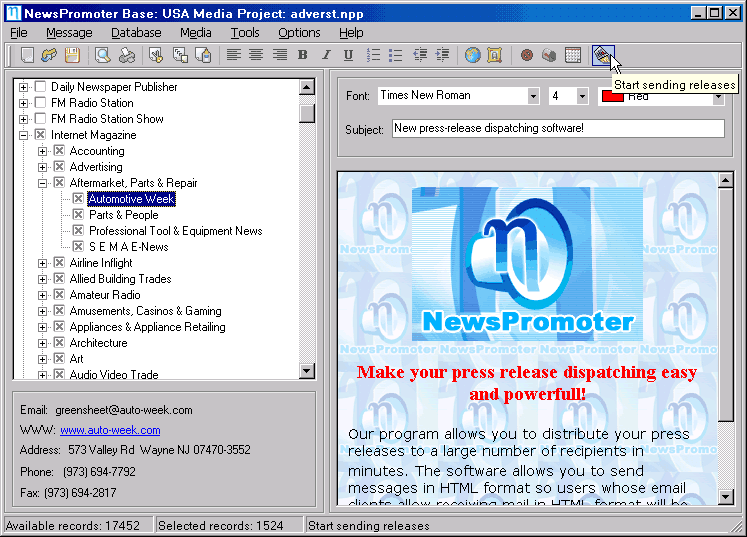Screen dimensions: 747x537
Task: Expand the Daily Newspaper Publisher node
Action: 23,87
